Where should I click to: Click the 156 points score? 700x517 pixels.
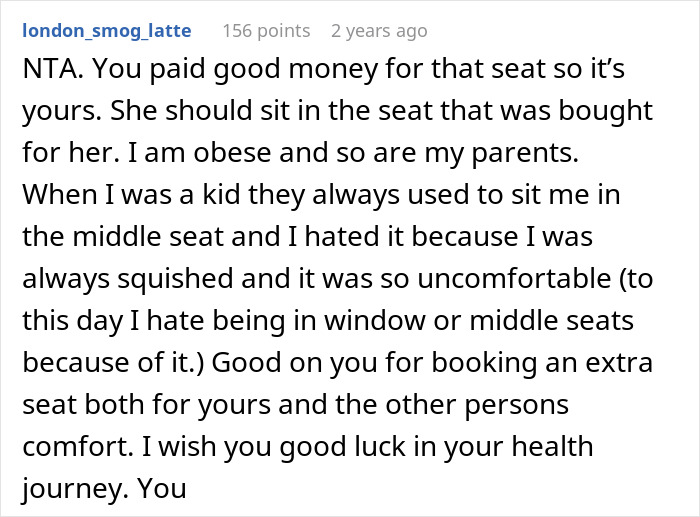click(x=265, y=31)
